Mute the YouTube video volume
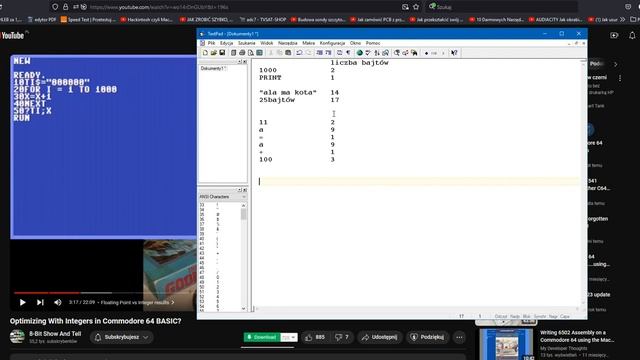Viewport: 640px width, 360px height. point(58,302)
